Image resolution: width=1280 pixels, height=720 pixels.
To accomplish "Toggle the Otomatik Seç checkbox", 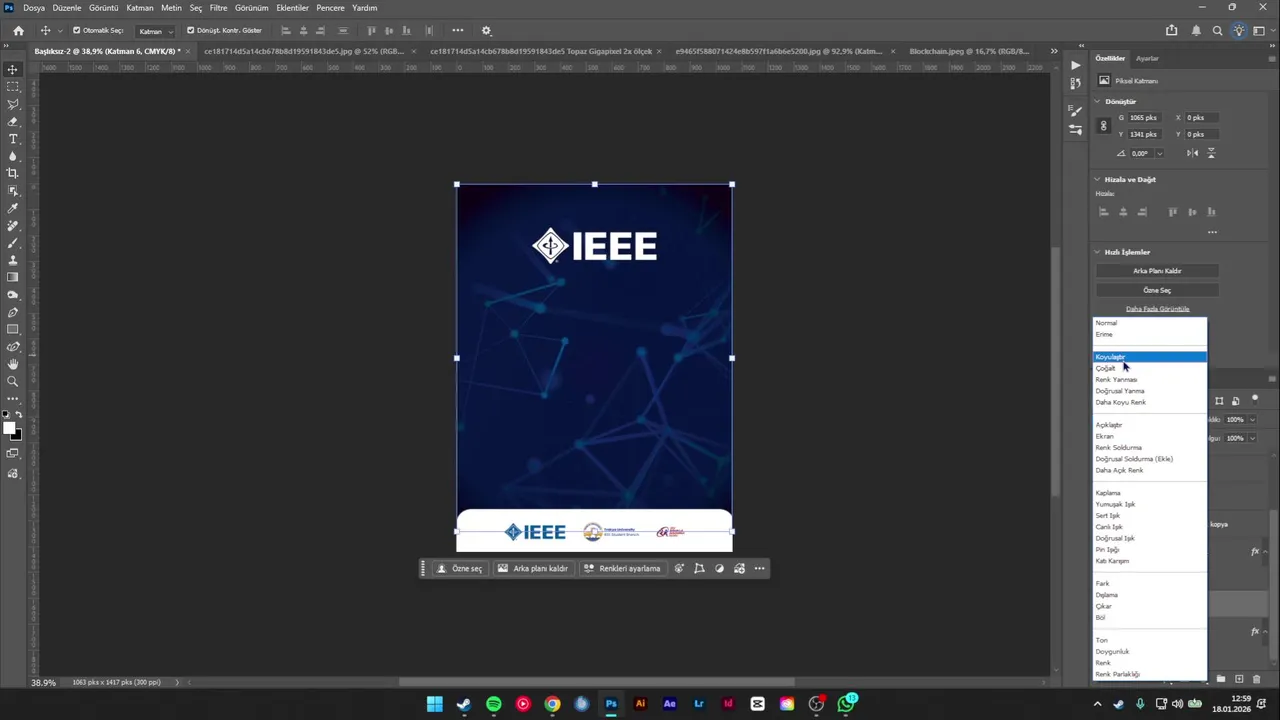I will click(77, 31).
